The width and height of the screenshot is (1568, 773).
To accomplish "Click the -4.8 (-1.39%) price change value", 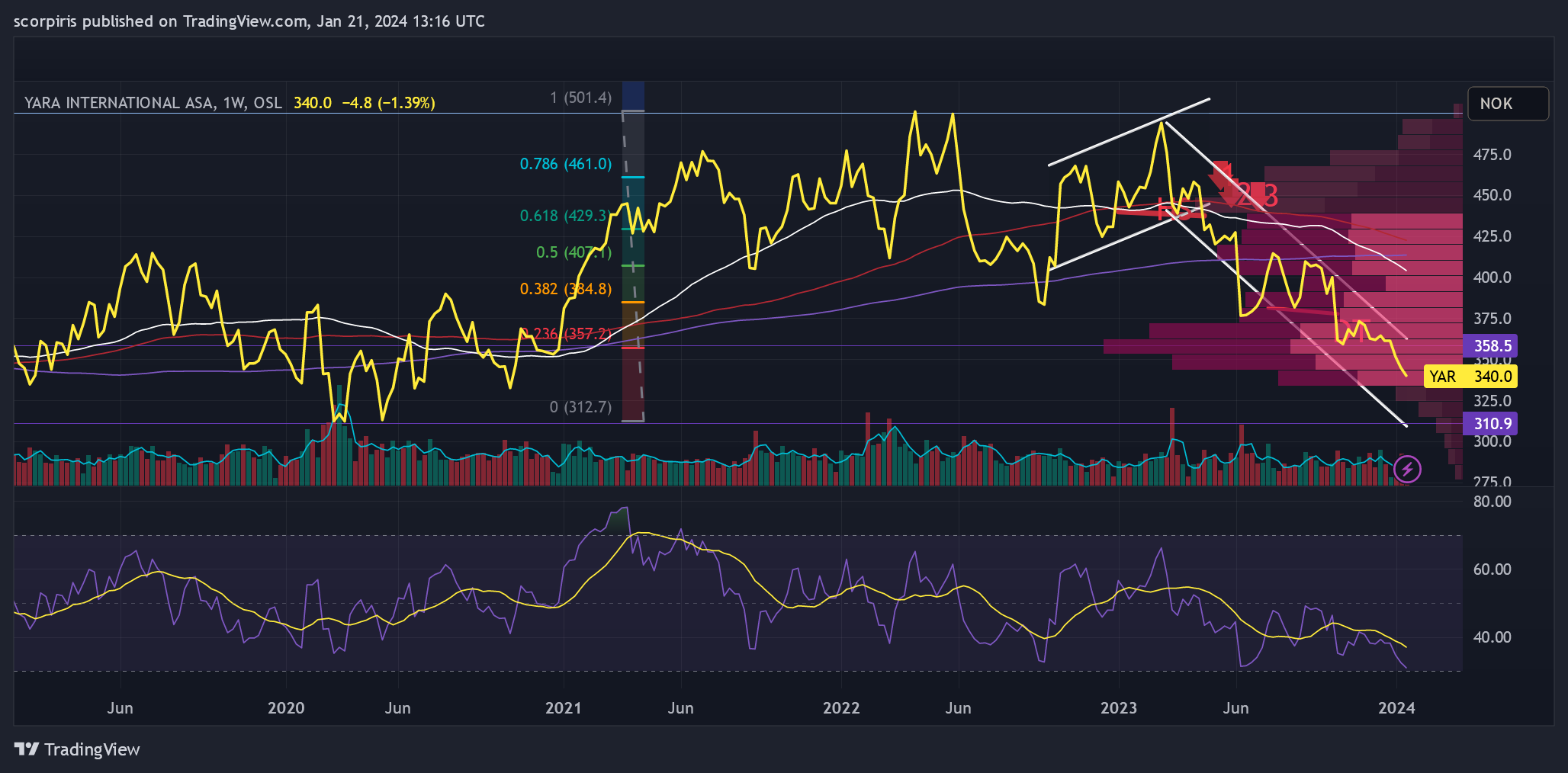I will pyautogui.click(x=388, y=103).
